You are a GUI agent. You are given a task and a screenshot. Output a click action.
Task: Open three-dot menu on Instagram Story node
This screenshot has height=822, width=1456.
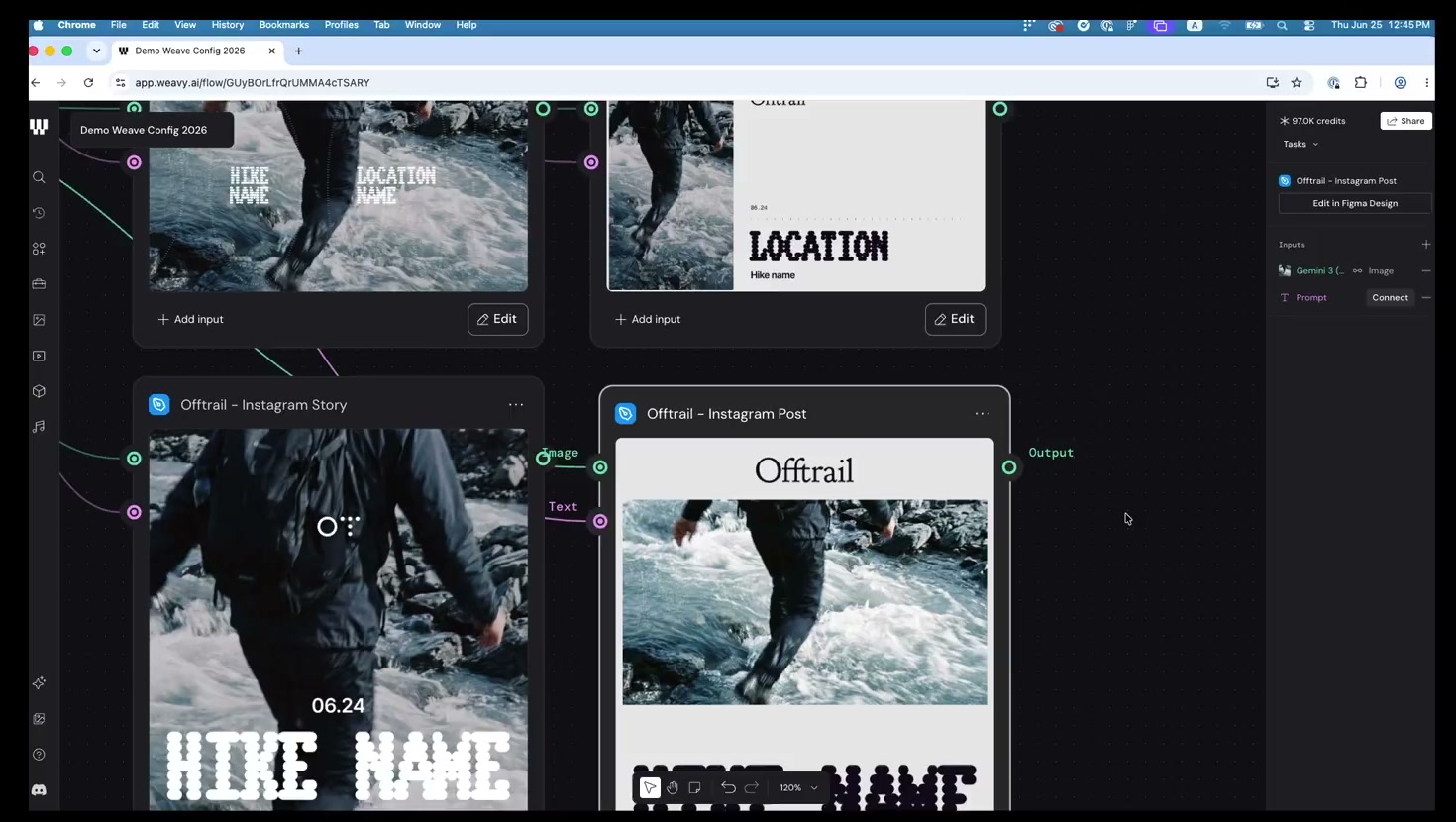[516, 404]
